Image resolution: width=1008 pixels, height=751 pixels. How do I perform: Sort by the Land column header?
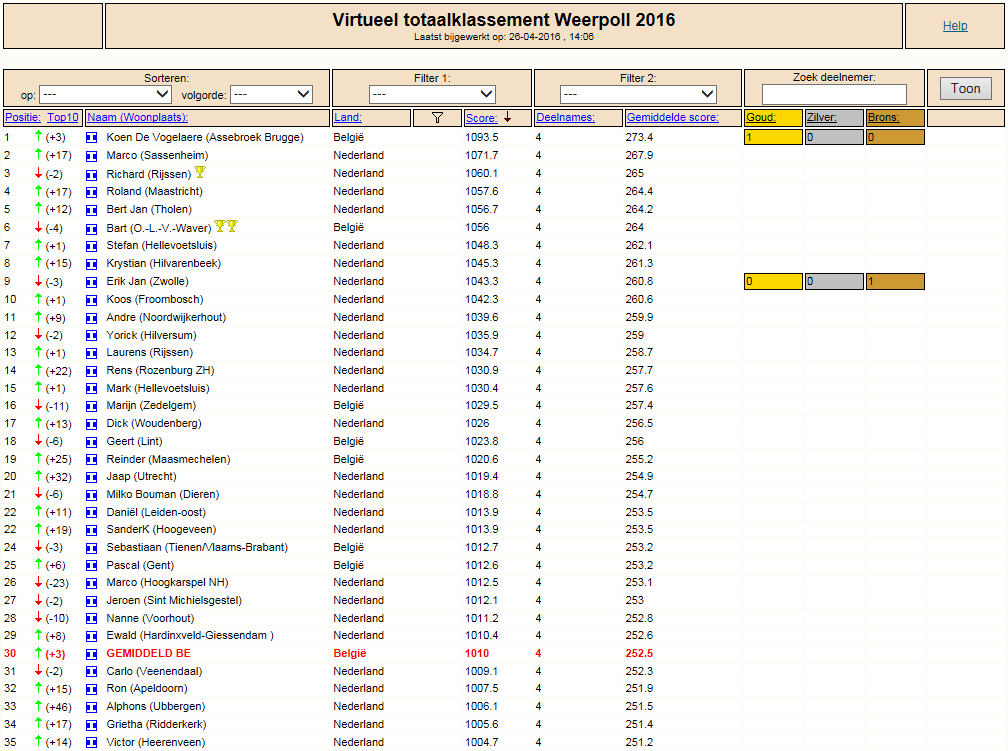(347, 118)
